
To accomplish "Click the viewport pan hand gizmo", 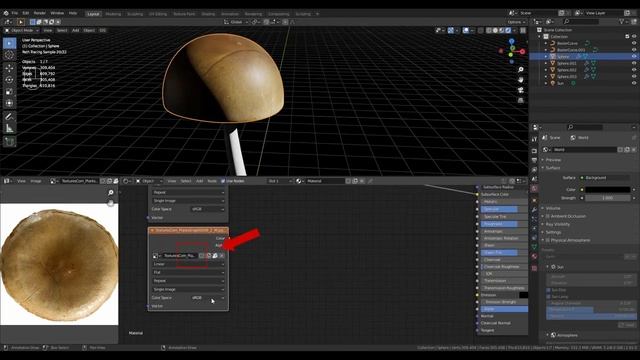I will click(x=521, y=80).
